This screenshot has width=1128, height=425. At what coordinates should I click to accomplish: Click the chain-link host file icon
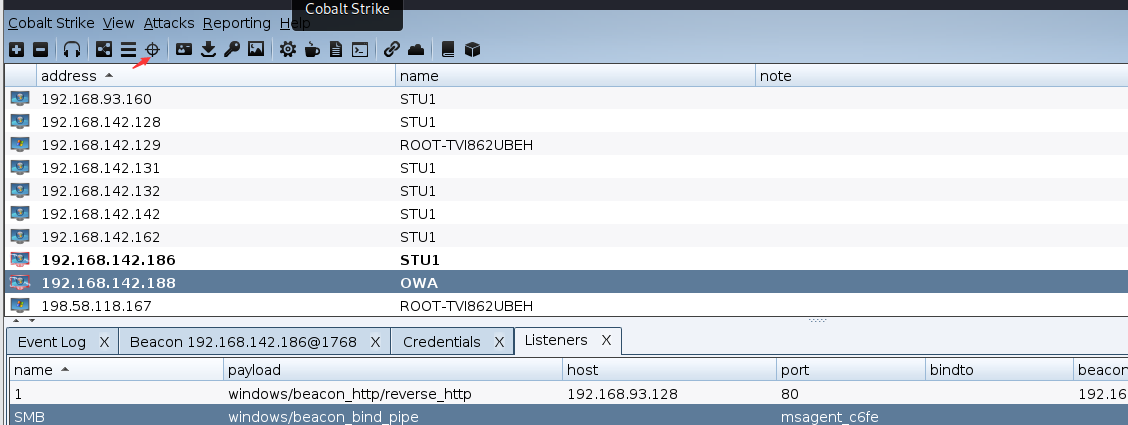(x=391, y=50)
